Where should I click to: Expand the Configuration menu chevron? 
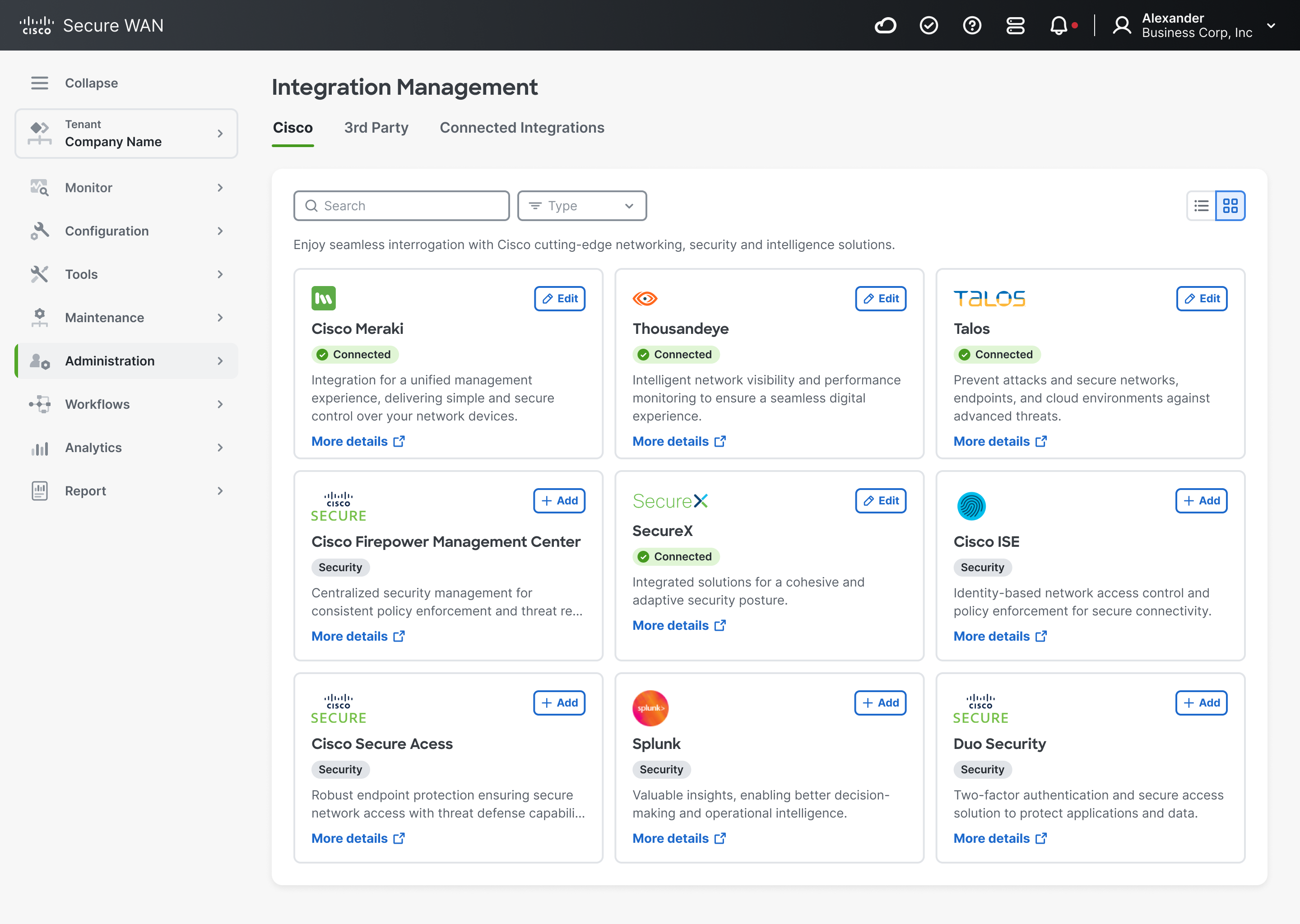click(x=220, y=231)
